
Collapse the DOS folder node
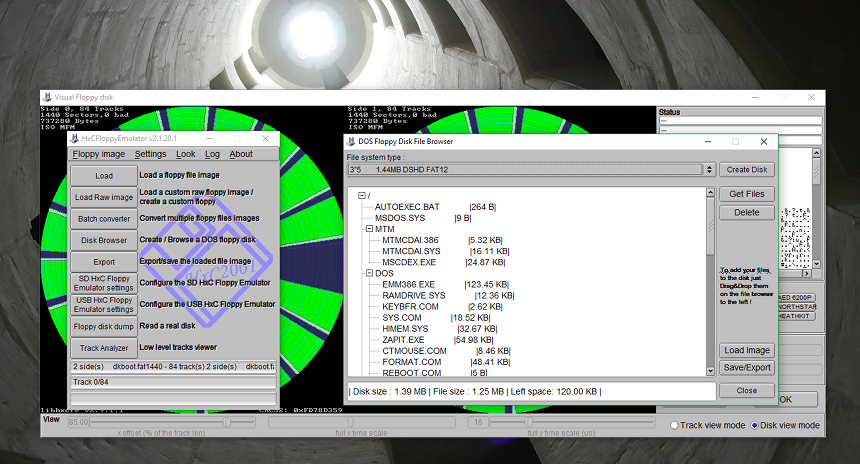point(369,273)
